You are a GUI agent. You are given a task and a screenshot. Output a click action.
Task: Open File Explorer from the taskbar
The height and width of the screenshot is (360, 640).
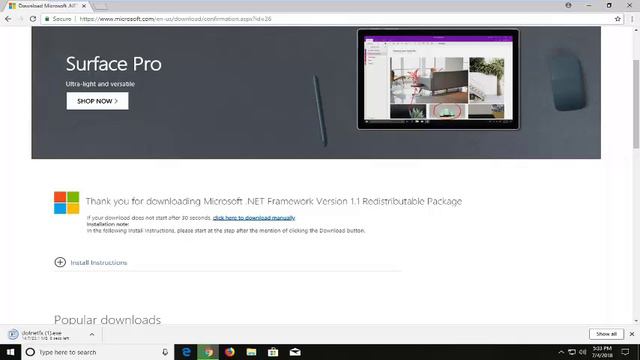coord(251,352)
